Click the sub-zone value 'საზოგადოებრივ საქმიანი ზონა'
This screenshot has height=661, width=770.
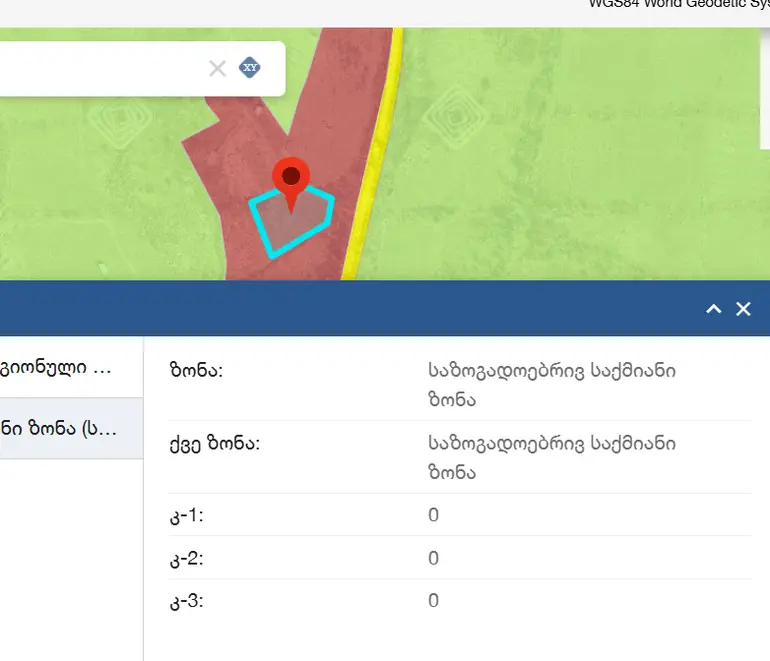pyautogui.click(x=551, y=458)
